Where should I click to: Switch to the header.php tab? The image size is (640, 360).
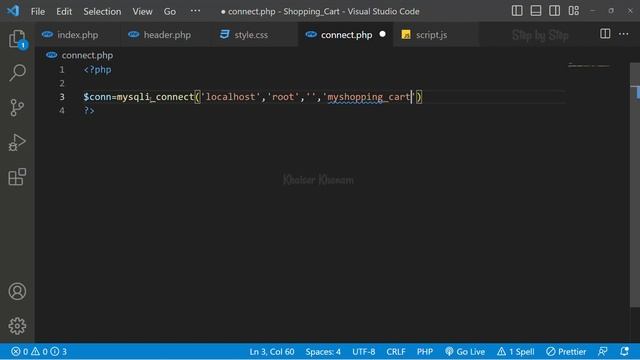pyautogui.click(x=167, y=35)
